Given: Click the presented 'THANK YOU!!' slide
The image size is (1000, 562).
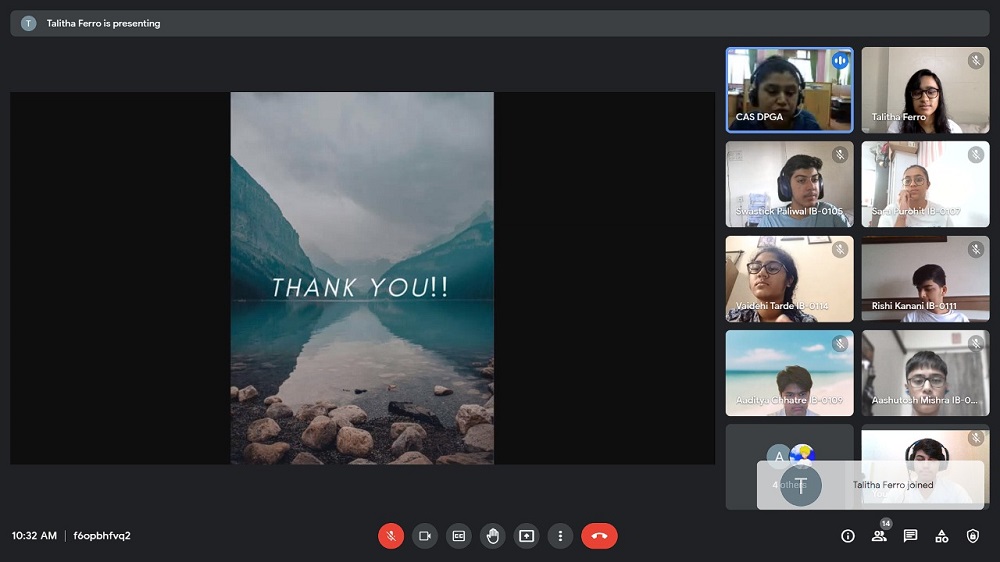Looking at the screenshot, I should click(x=362, y=278).
